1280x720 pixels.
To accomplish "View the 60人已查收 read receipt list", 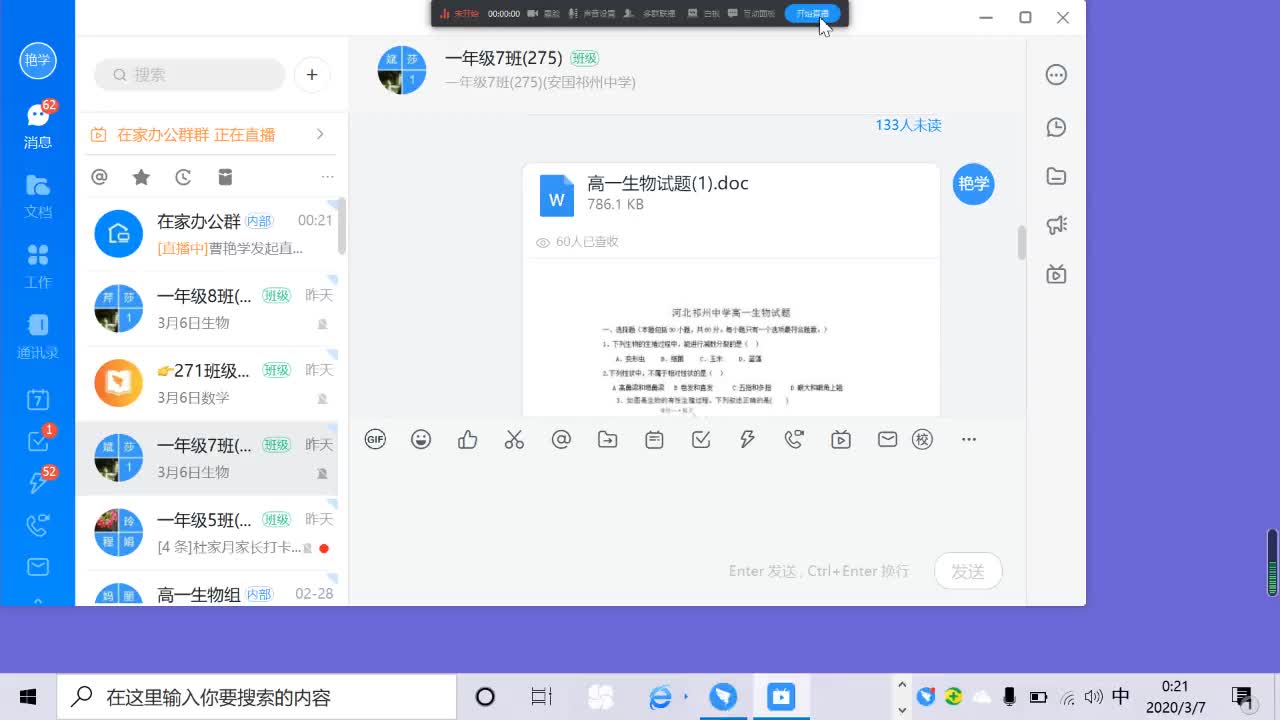I will click(577, 242).
